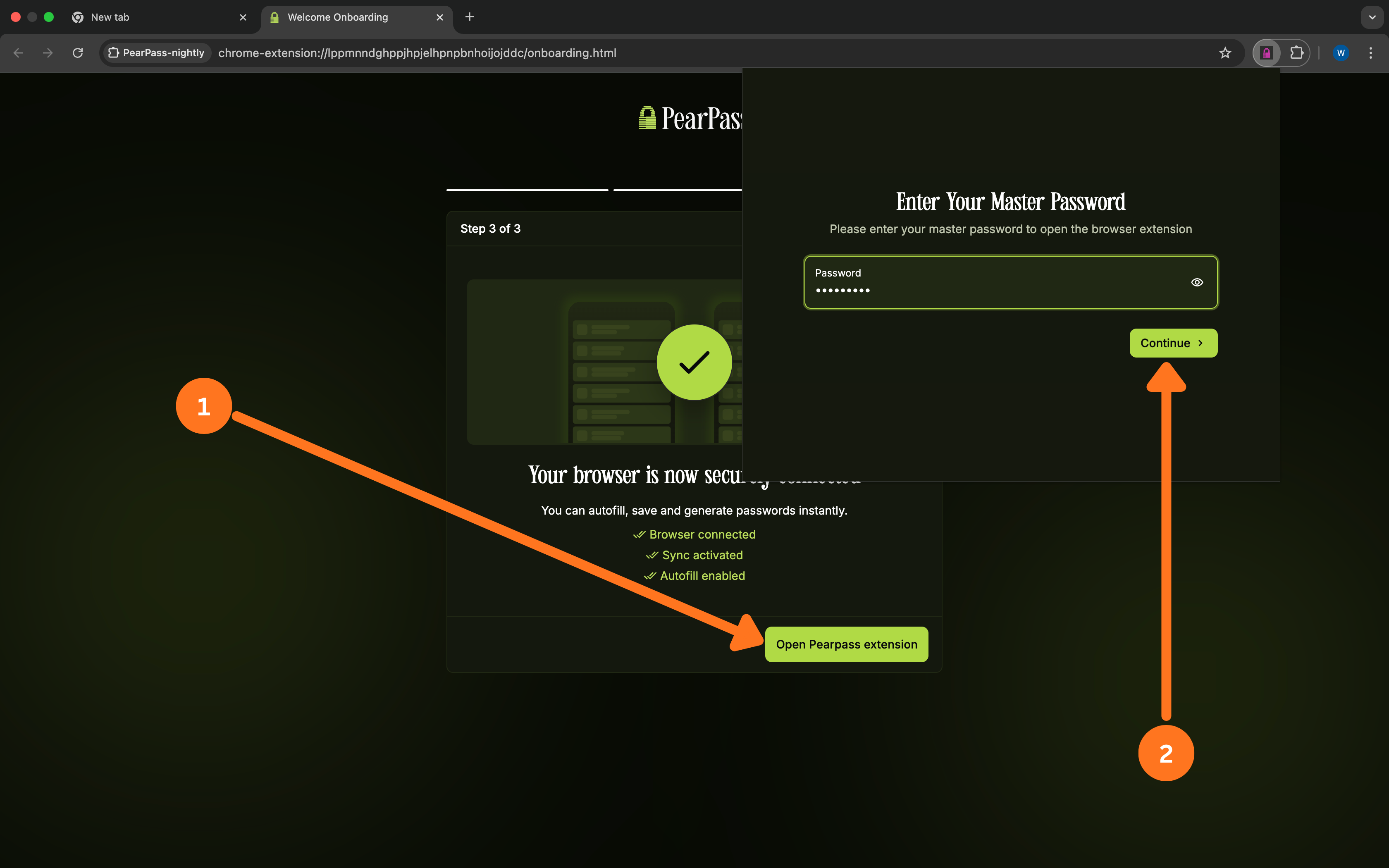The image size is (1389, 868).
Task: Switch to the New tab tab
Action: (x=160, y=17)
